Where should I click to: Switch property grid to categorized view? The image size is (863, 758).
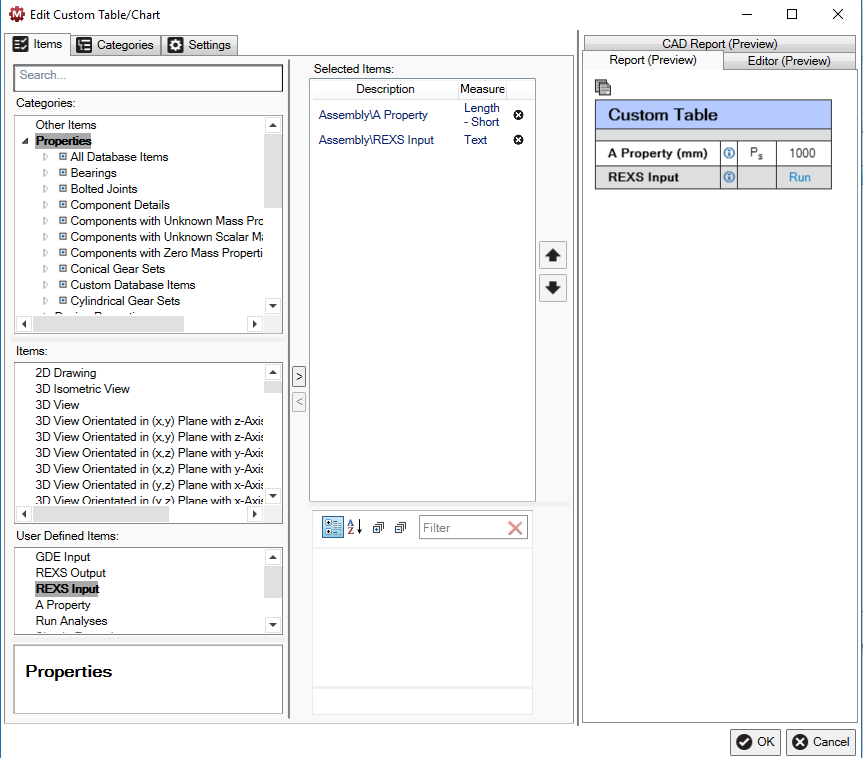point(332,527)
